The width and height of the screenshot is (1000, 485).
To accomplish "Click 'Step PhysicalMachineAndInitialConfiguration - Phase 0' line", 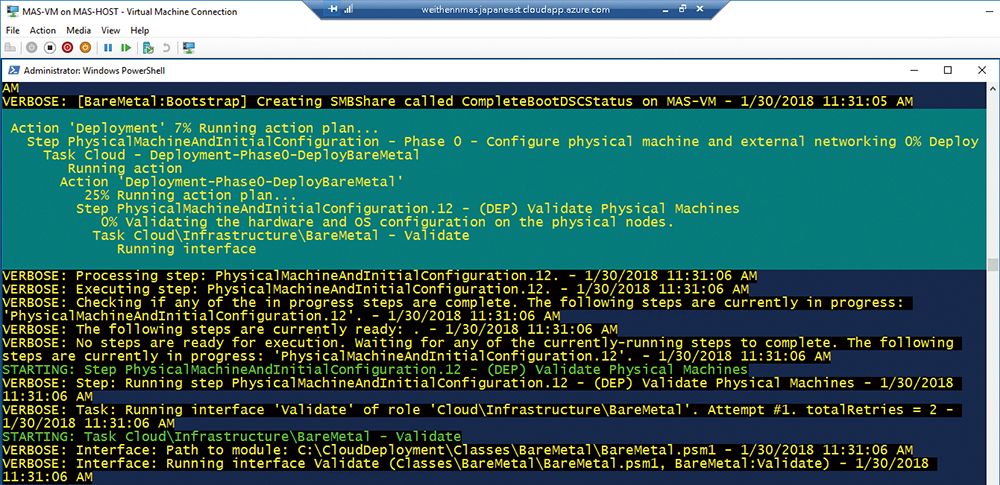I will [503, 142].
